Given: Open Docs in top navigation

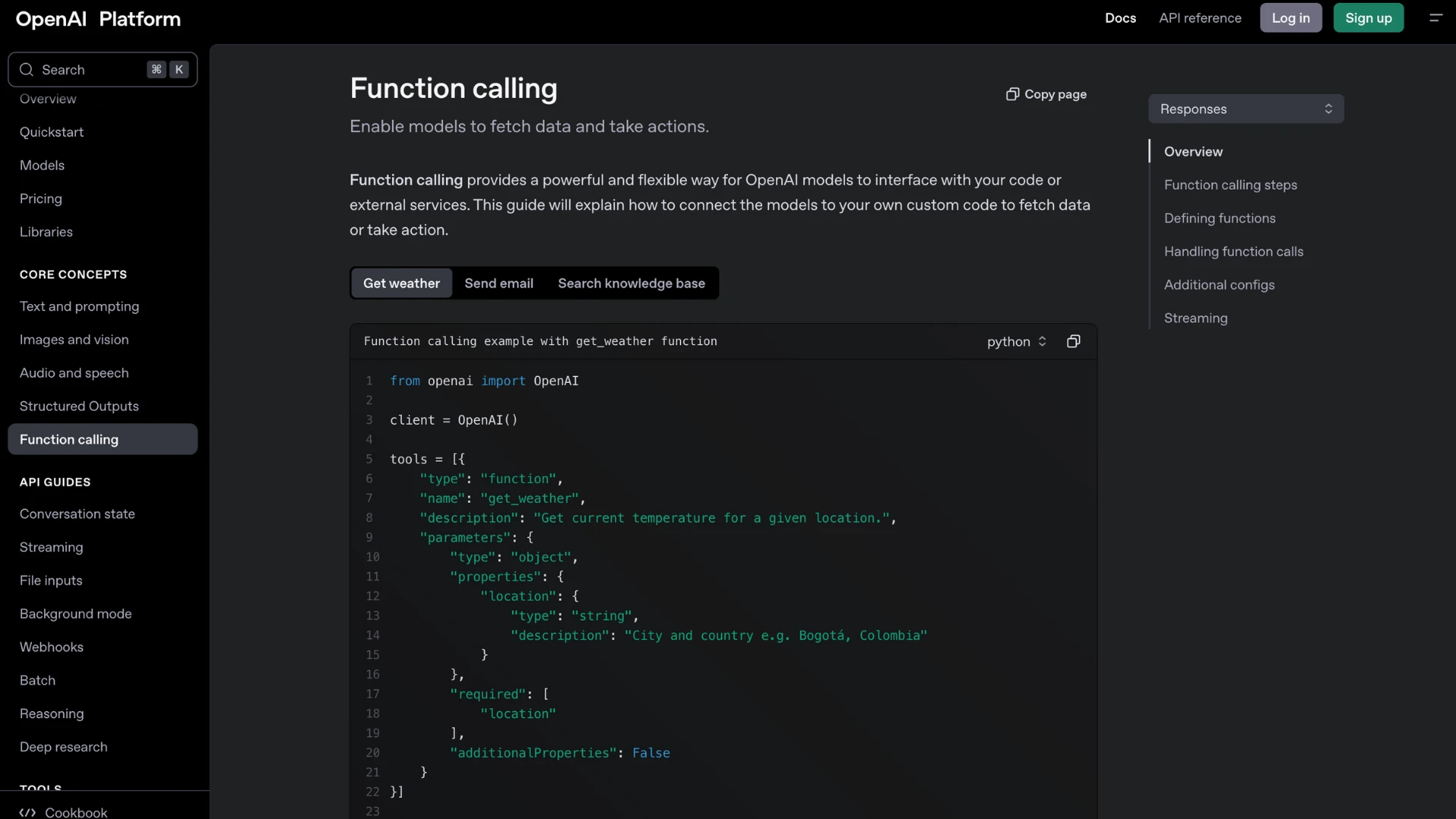Looking at the screenshot, I should point(1120,18).
